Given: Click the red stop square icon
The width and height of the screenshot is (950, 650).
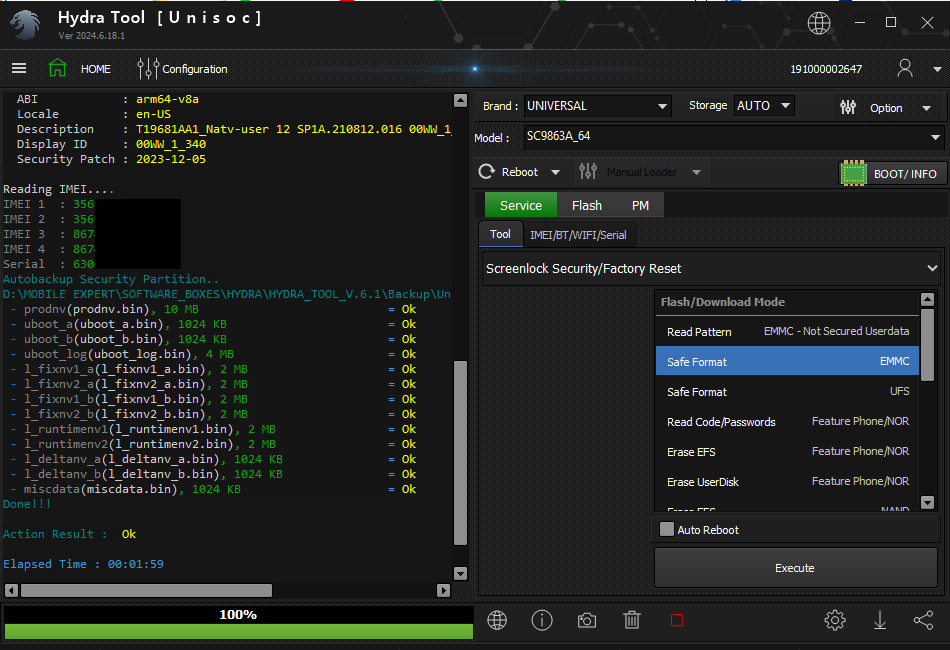Looking at the screenshot, I should click(x=677, y=620).
